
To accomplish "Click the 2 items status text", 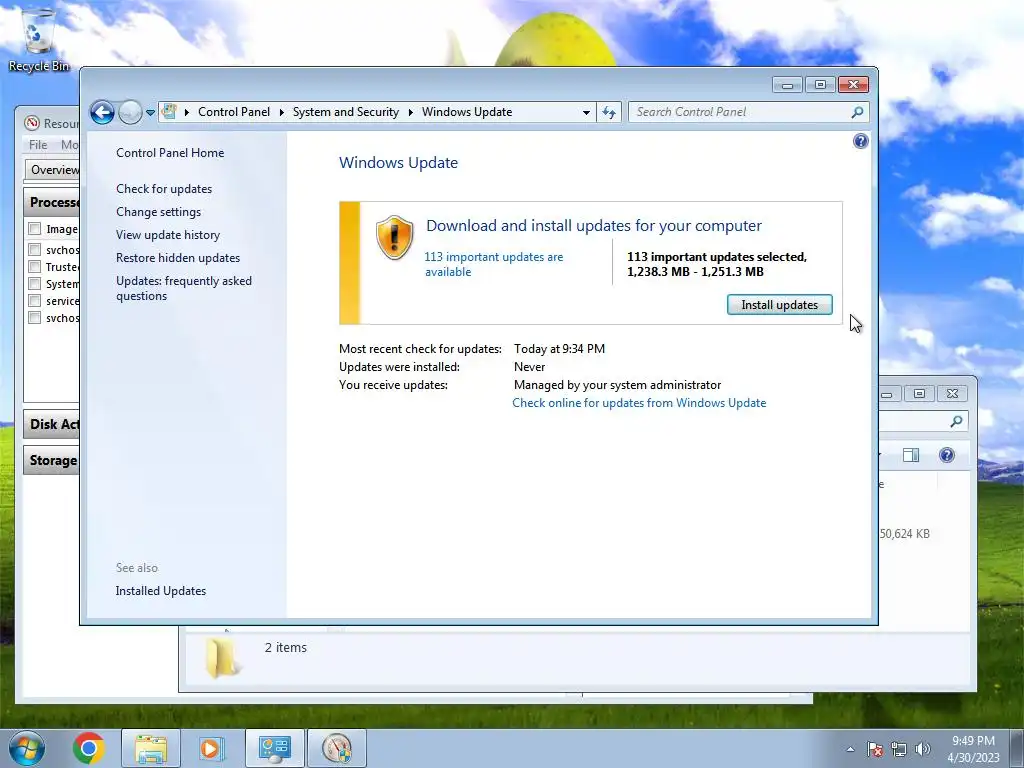I will pyautogui.click(x=285, y=647).
